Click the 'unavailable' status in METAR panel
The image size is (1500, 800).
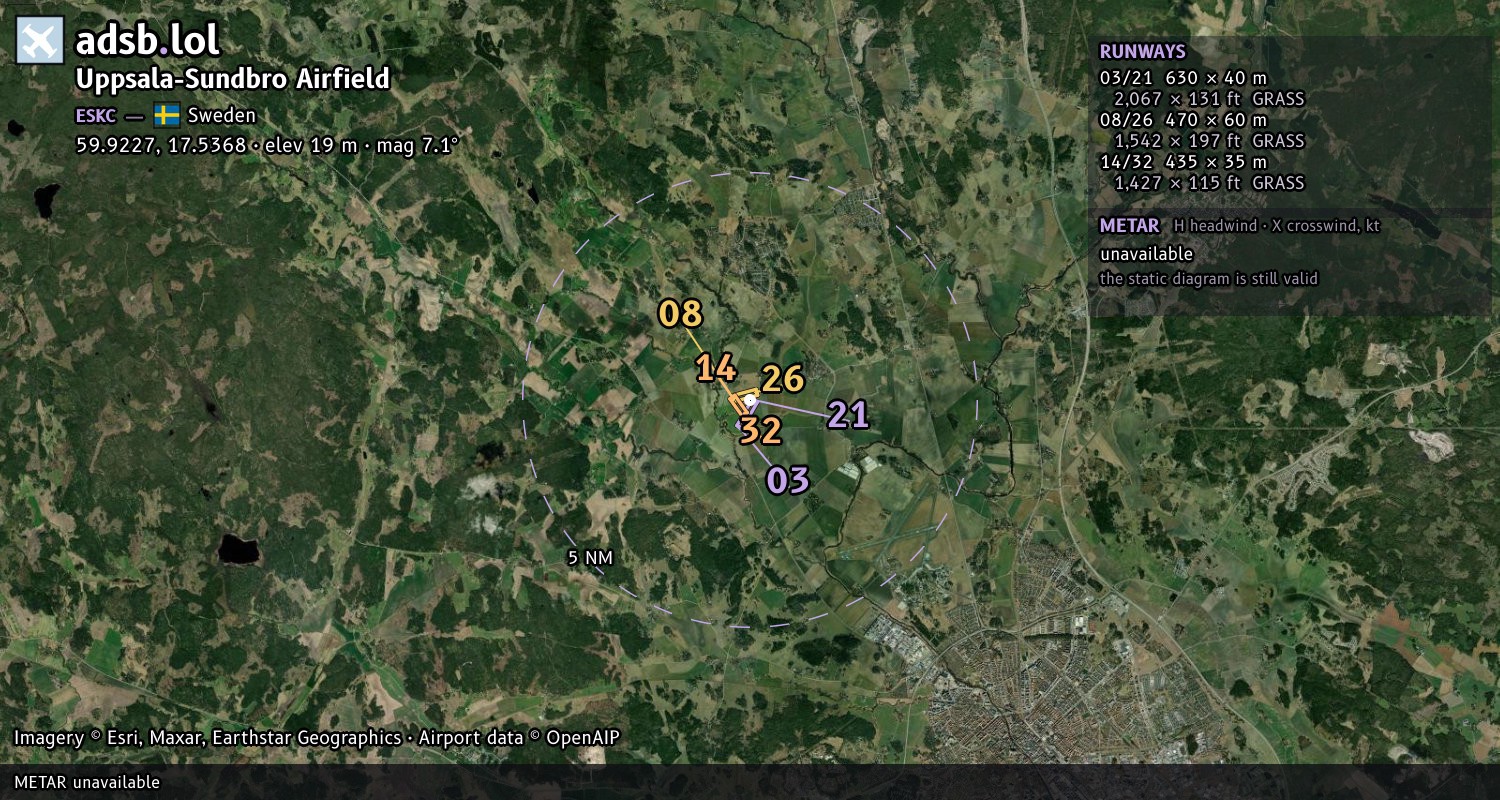[1146, 255]
